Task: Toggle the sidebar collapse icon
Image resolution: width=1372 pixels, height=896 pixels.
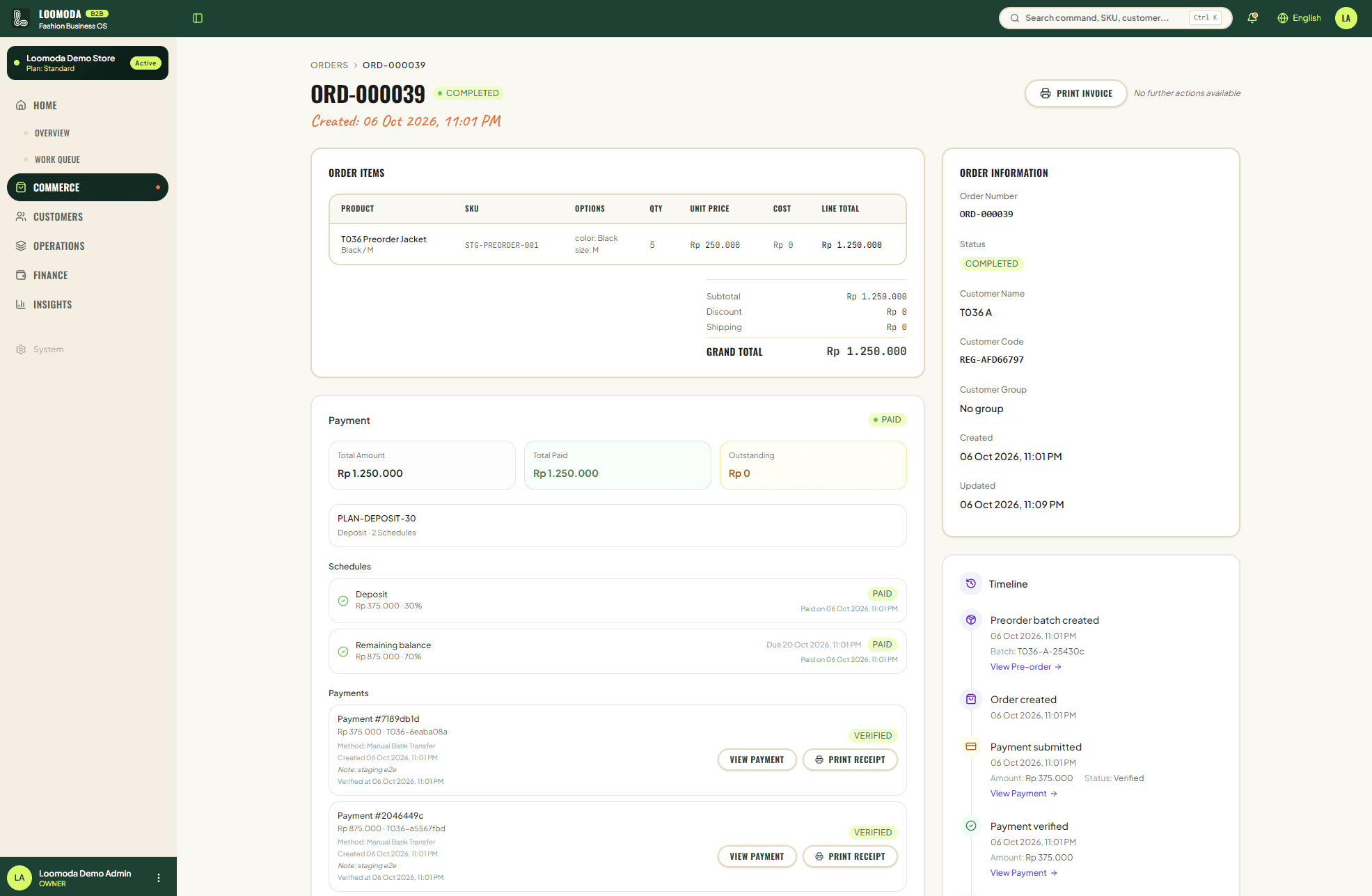Action: pos(198,18)
